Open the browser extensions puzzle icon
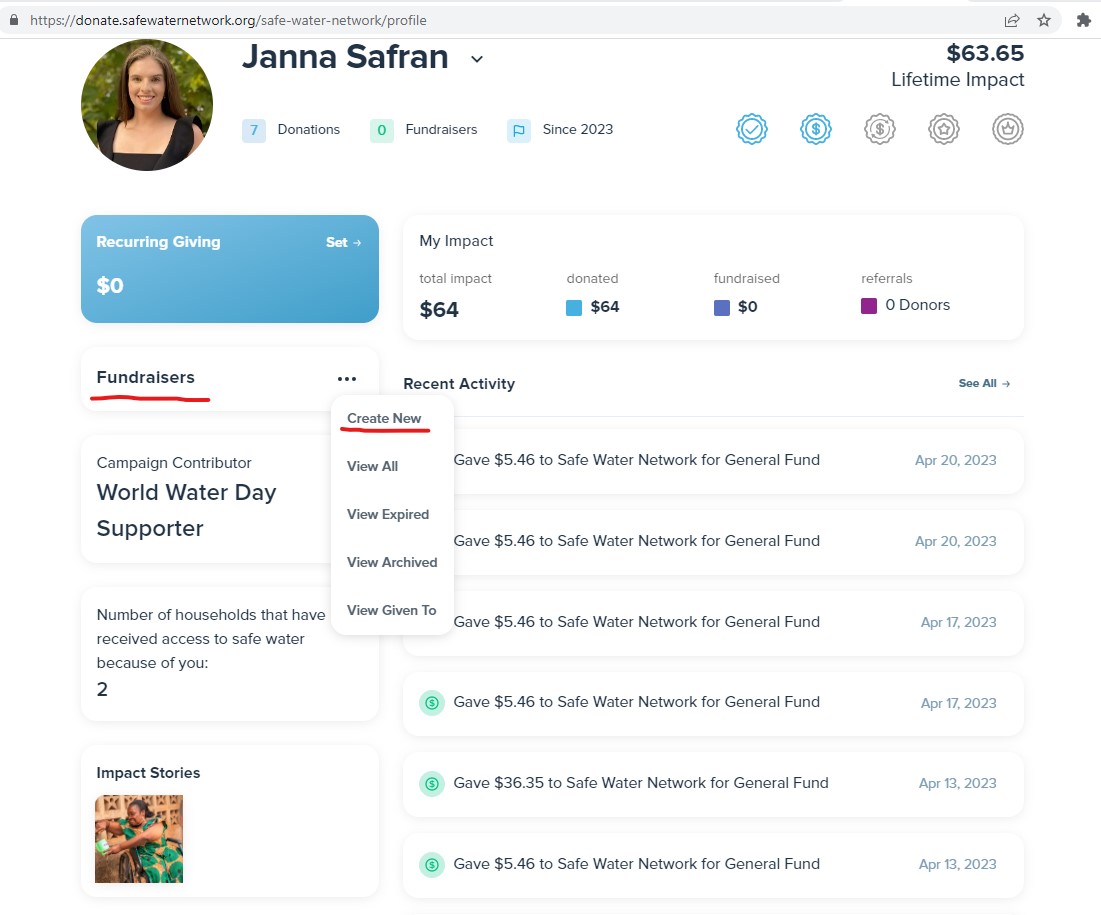Image resolution: width=1101 pixels, height=915 pixels. coord(1083,20)
